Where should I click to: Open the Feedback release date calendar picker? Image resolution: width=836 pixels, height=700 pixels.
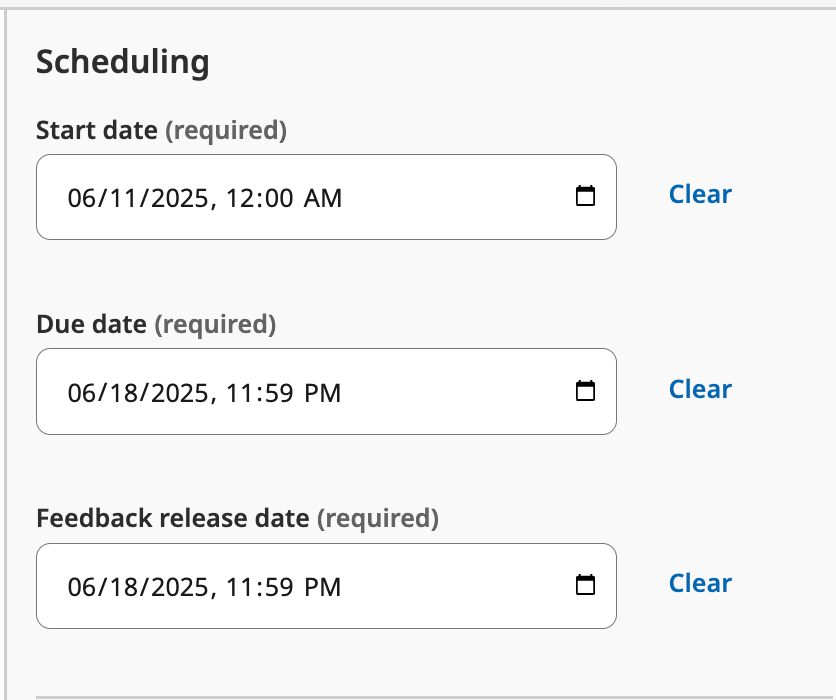(586, 585)
